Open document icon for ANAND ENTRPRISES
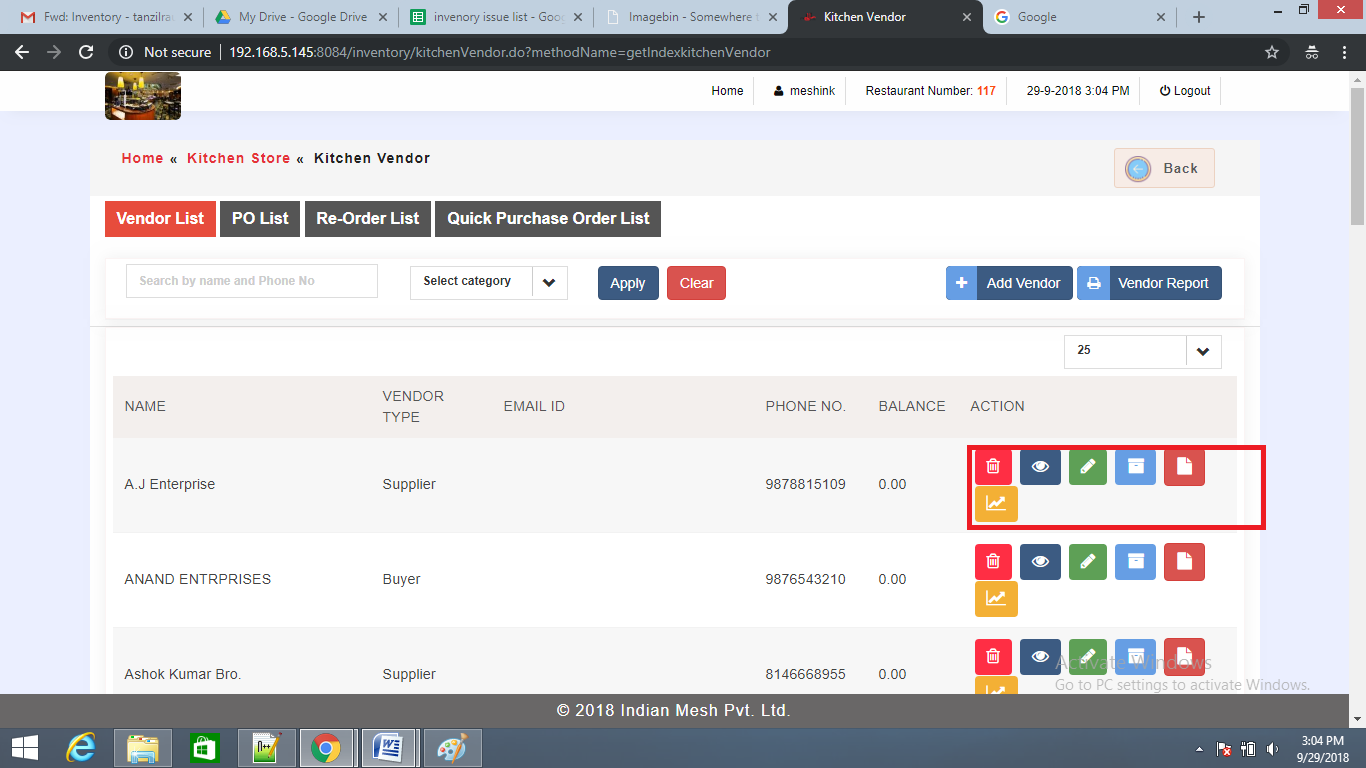1366x768 pixels. pyautogui.click(x=1184, y=562)
